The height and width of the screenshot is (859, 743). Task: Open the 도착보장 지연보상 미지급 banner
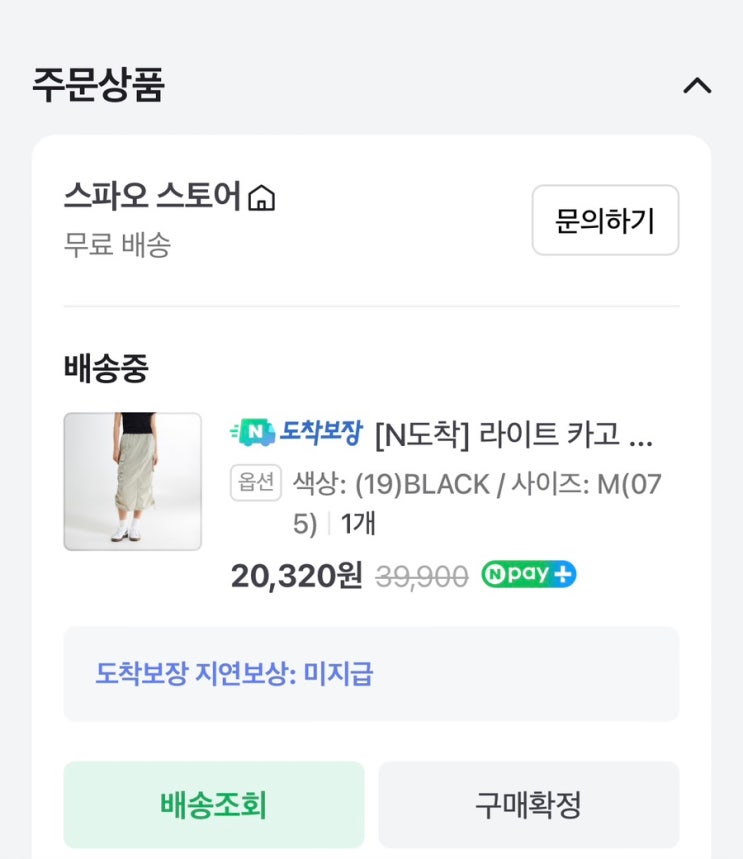(x=371, y=674)
